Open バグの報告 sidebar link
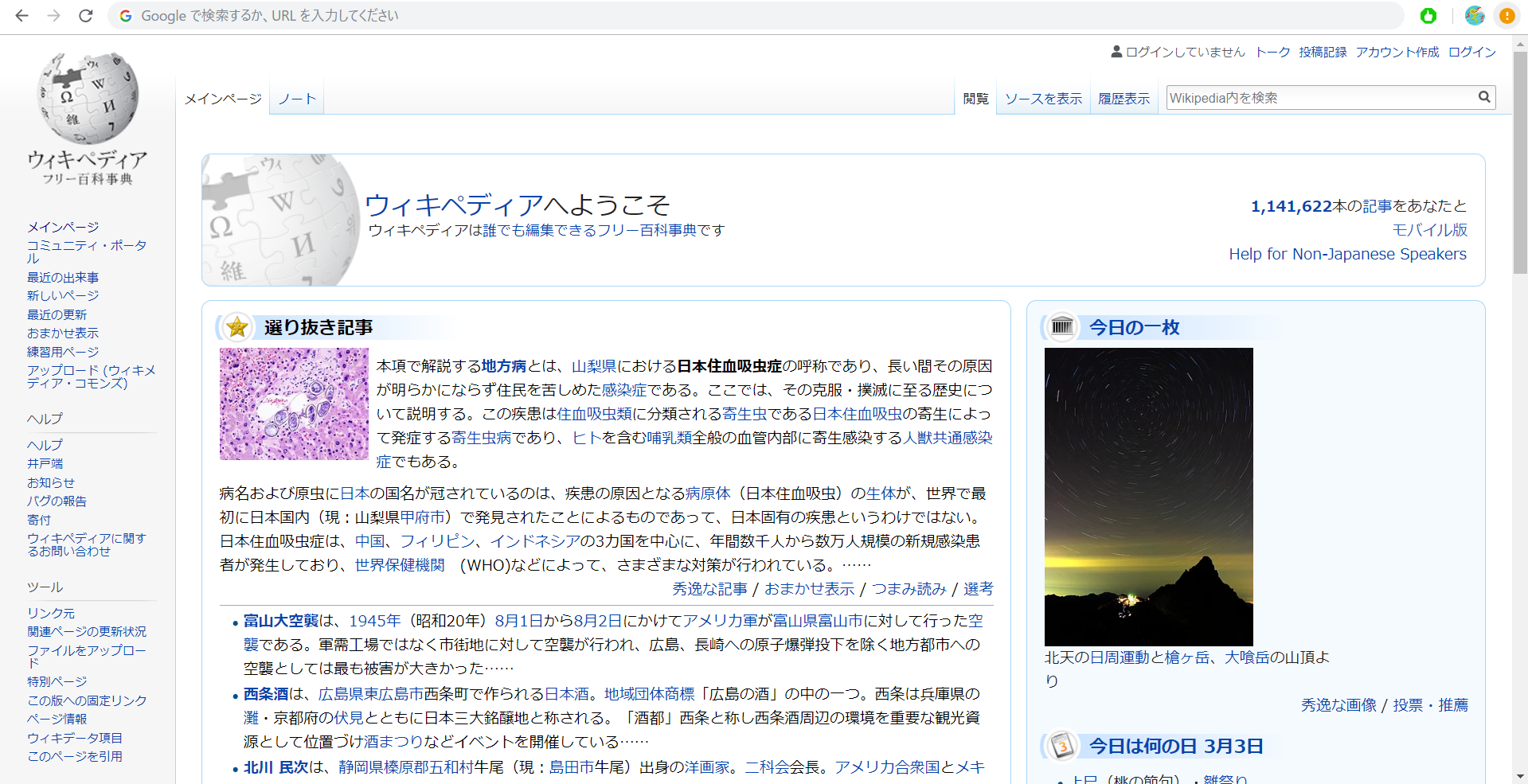The image size is (1528, 784). click(57, 501)
